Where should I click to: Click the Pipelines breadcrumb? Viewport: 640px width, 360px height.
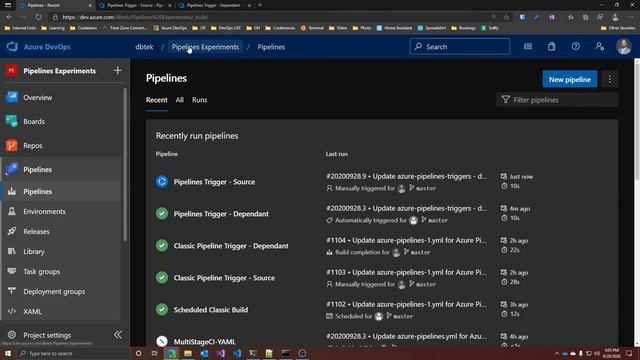[x=271, y=47]
